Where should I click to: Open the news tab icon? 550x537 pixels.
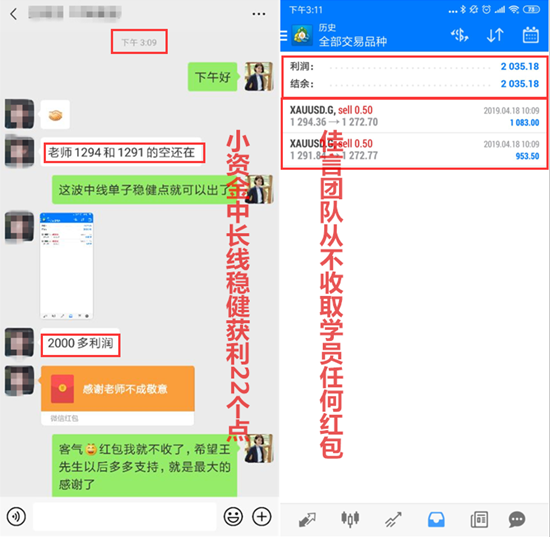479,519
